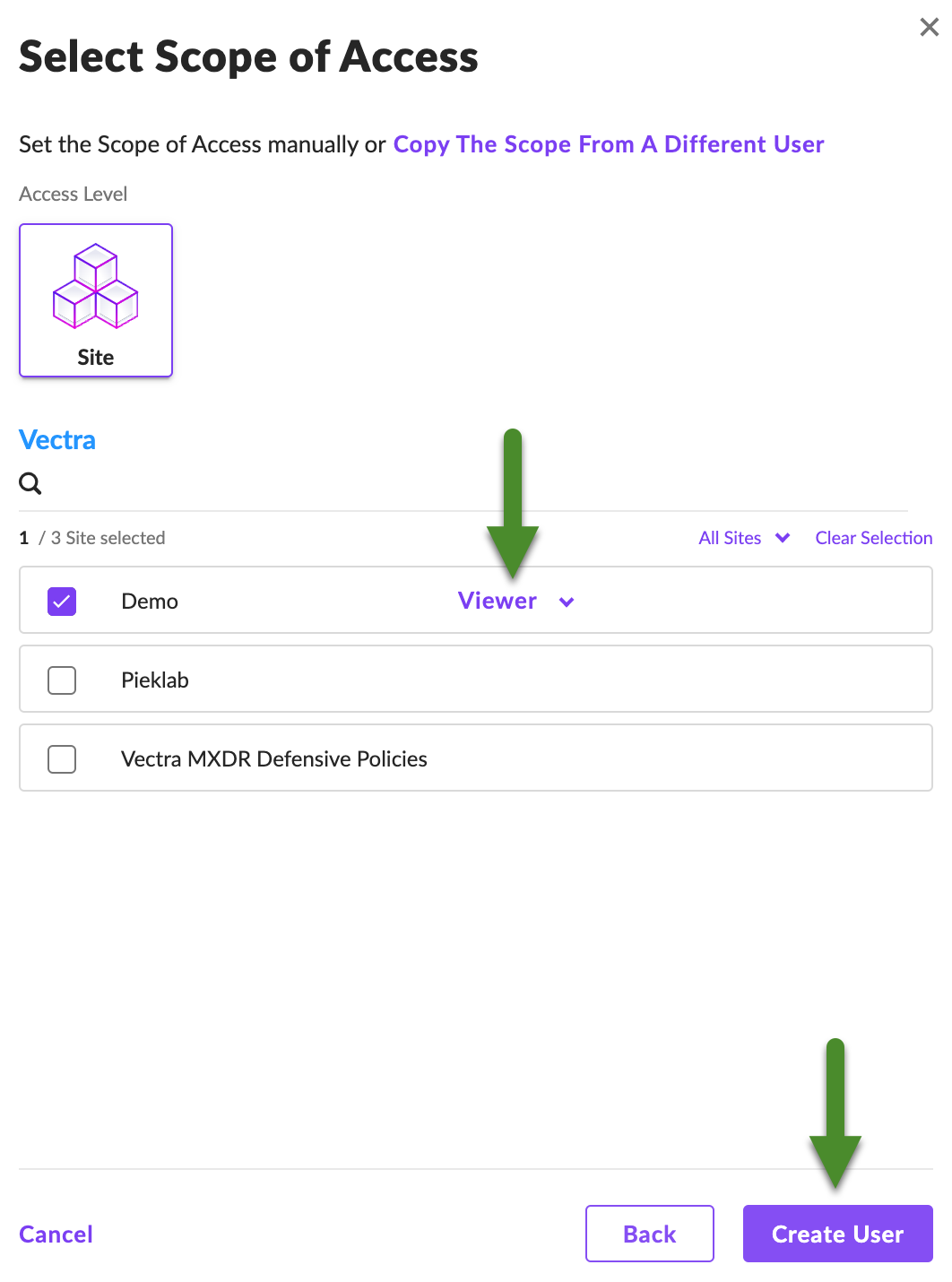The width and height of the screenshot is (952, 1282).
Task: Open the role selector for Demo
Action: [x=515, y=601]
